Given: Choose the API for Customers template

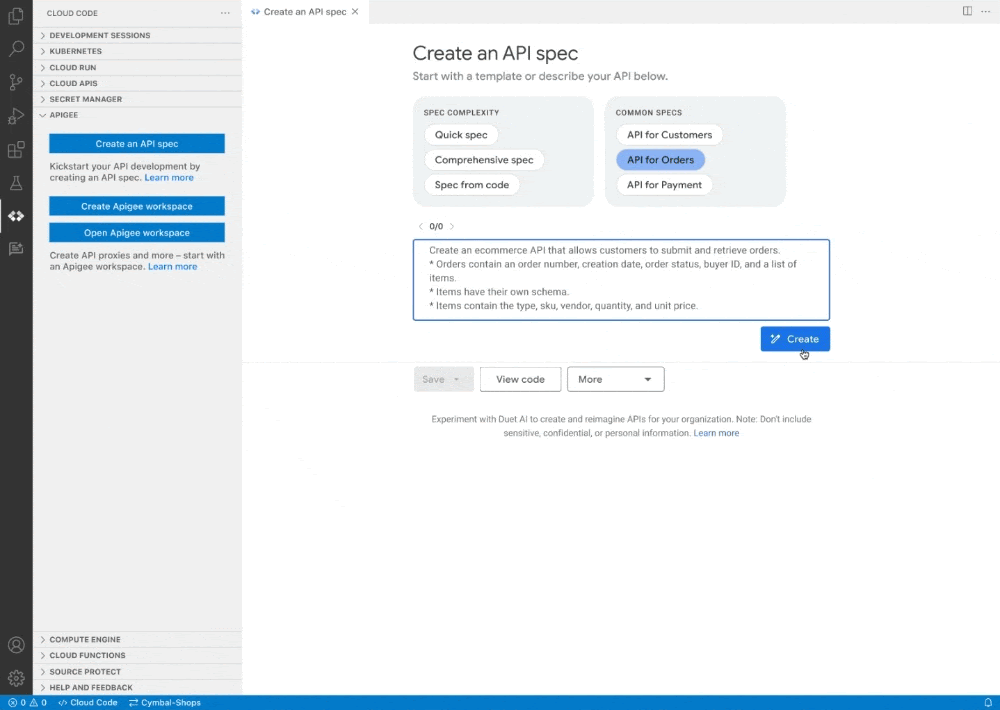Looking at the screenshot, I should click(x=669, y=134).
